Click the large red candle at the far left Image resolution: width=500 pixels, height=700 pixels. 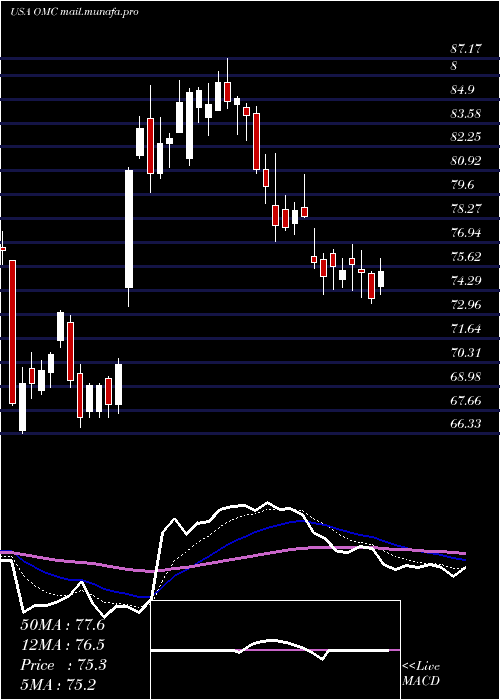pos(12,332)
